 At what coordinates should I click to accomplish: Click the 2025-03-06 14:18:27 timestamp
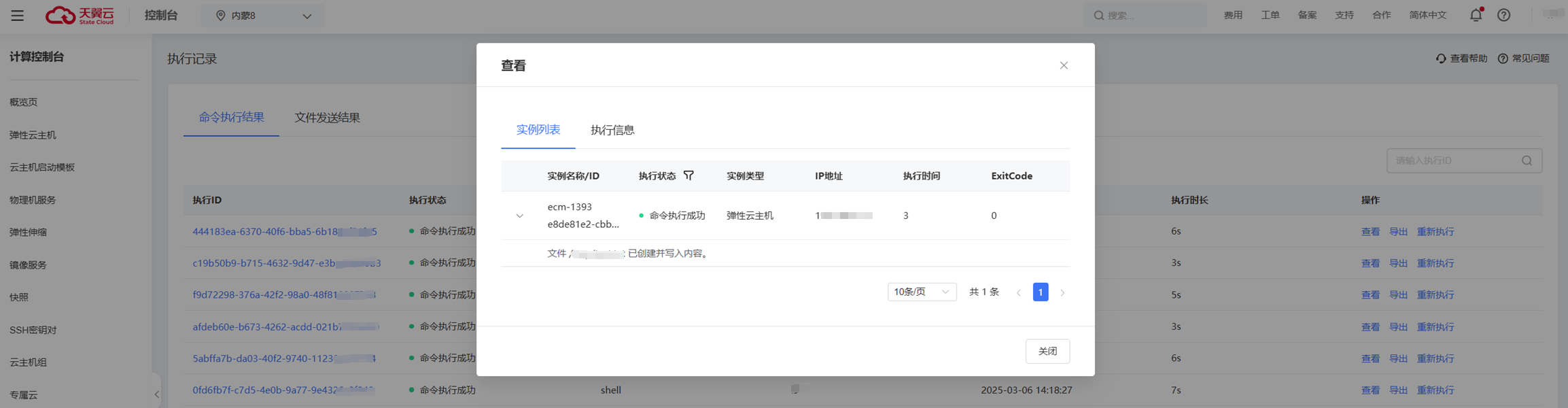click(x=1026, y=390)
